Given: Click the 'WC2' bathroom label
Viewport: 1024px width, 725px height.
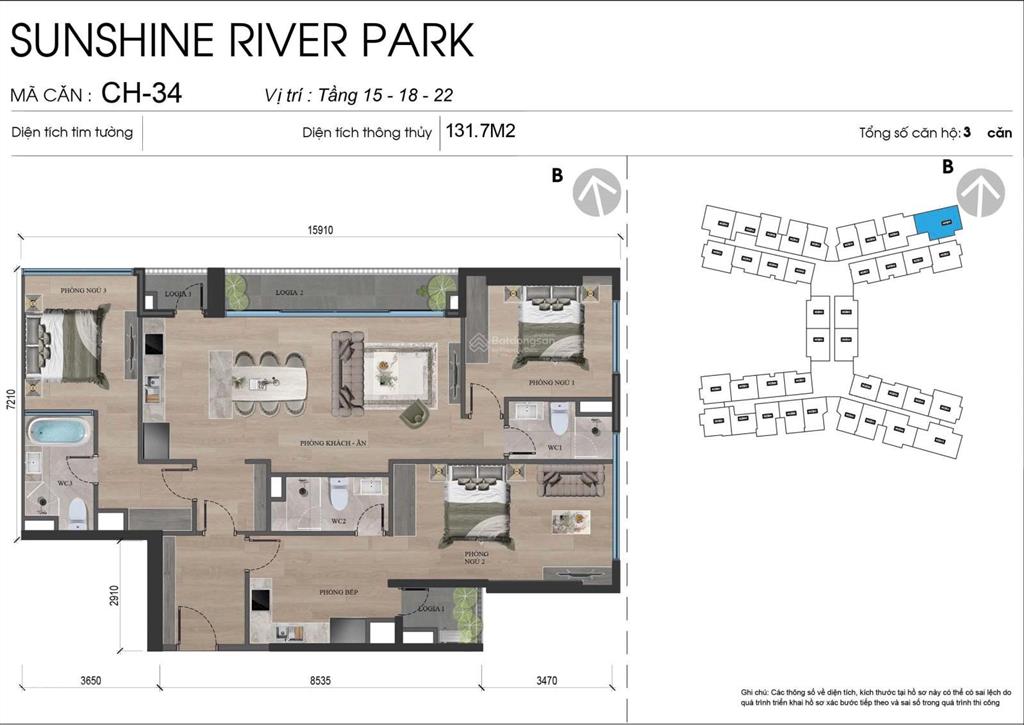Looking at the screenshot, I should [338, 521].
